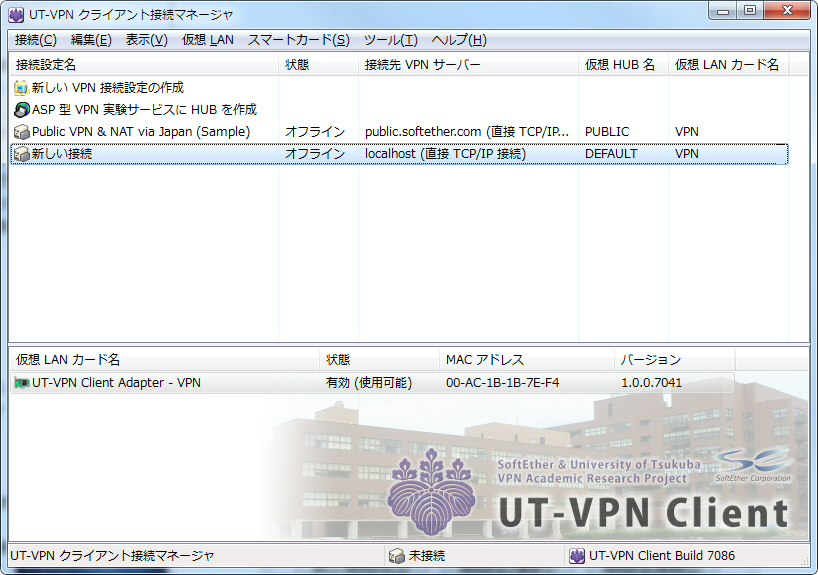818x575 pixels.
Task: Click the ASP 型 VPN 実験サービス icon
Action: 21,110
